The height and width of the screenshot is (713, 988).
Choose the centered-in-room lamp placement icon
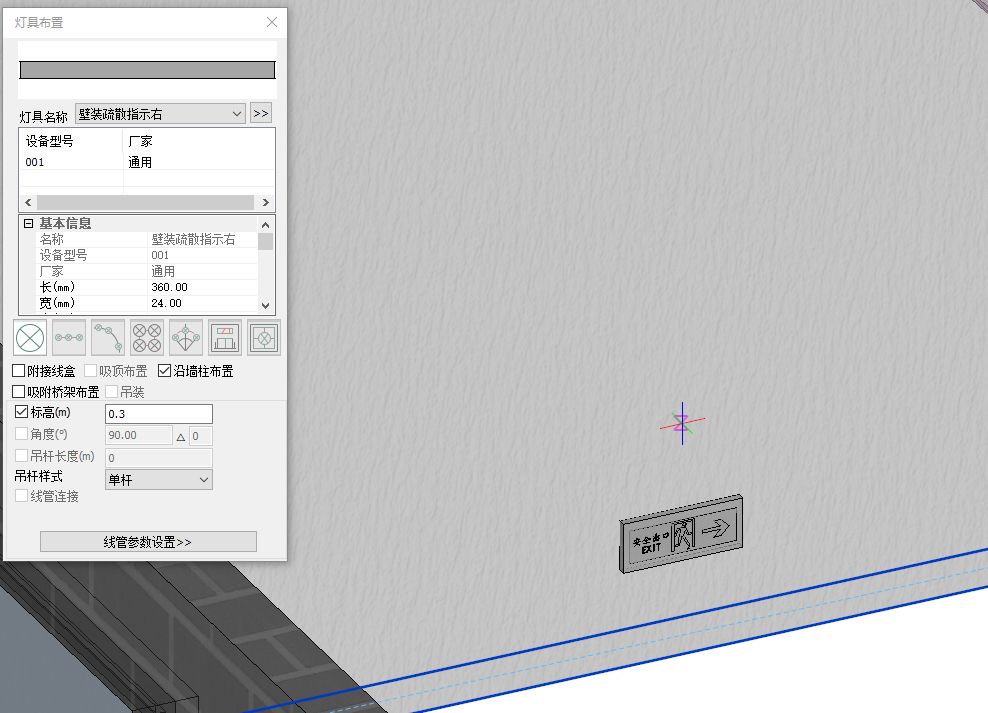264,338
